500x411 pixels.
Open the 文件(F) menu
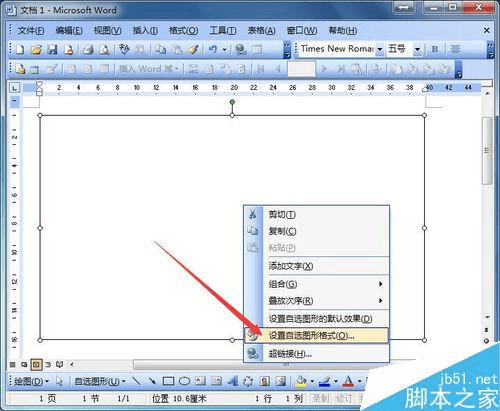click(x=31, y=31)
